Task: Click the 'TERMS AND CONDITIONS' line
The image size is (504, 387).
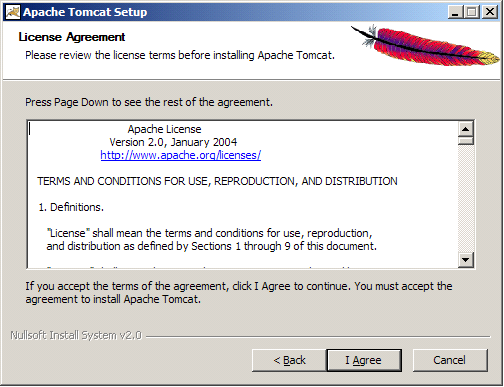Action: click(x=217, y=181)
